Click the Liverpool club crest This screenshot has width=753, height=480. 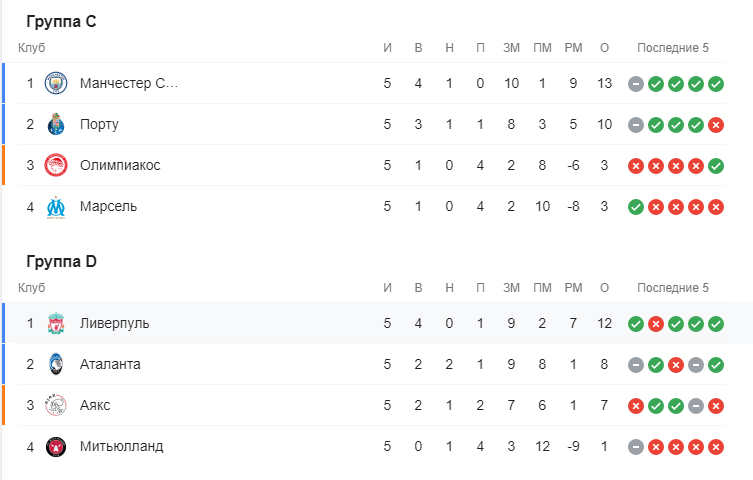pos(55,323)
